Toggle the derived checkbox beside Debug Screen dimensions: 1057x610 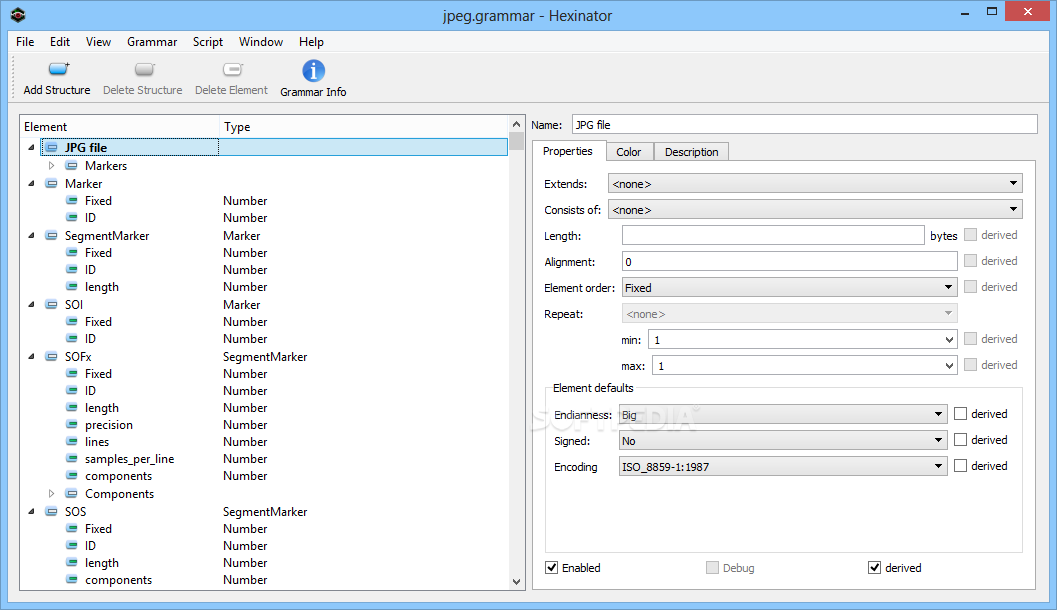874,568
